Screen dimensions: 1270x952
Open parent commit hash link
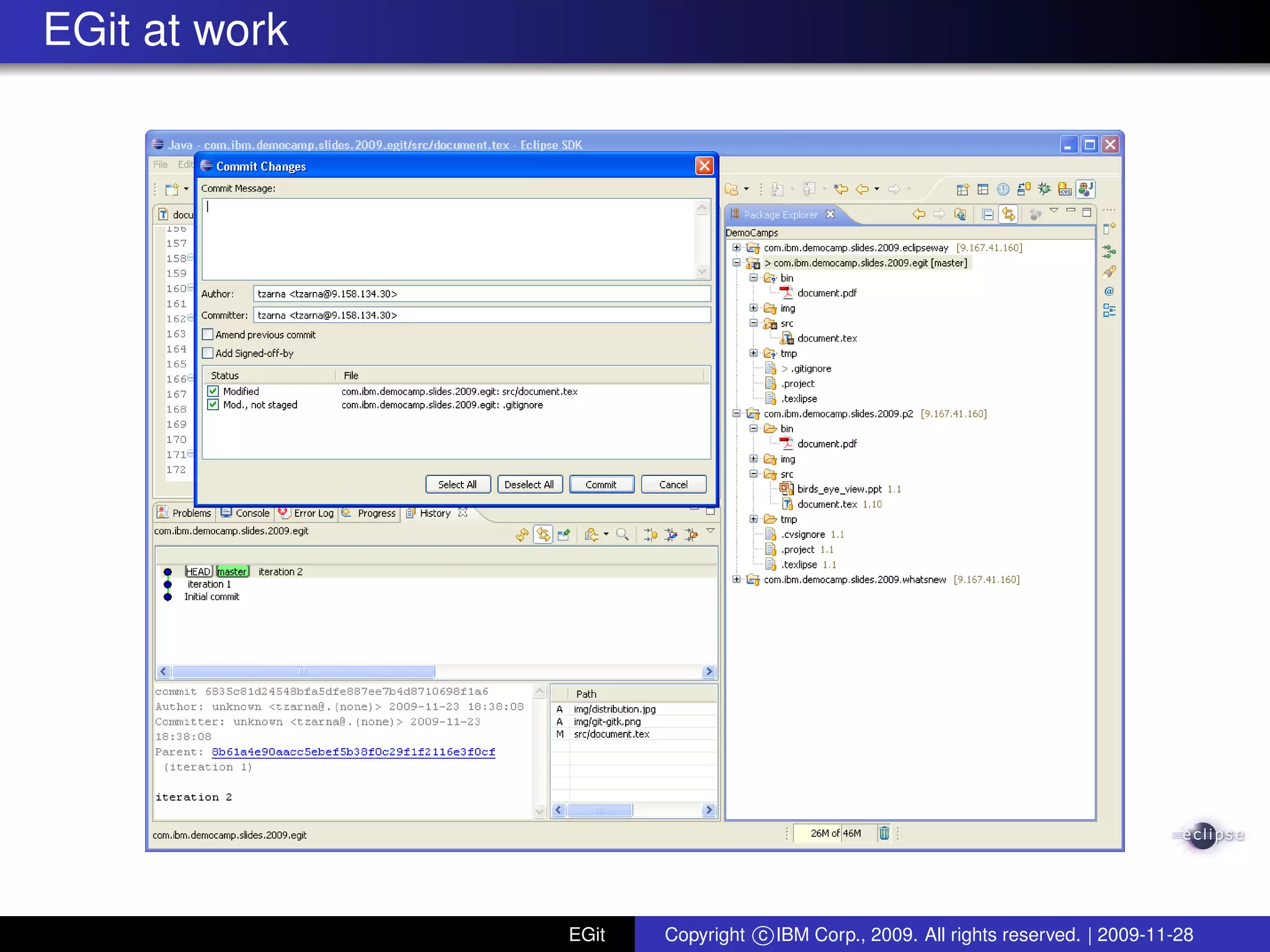point(353,752)
